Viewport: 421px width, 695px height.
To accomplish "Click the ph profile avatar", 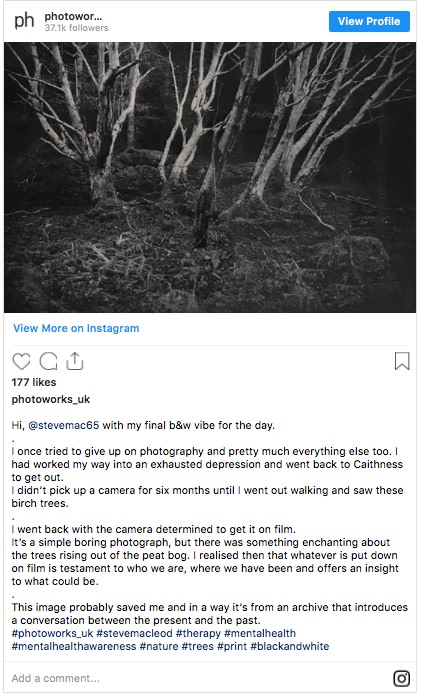I will 24,21.
